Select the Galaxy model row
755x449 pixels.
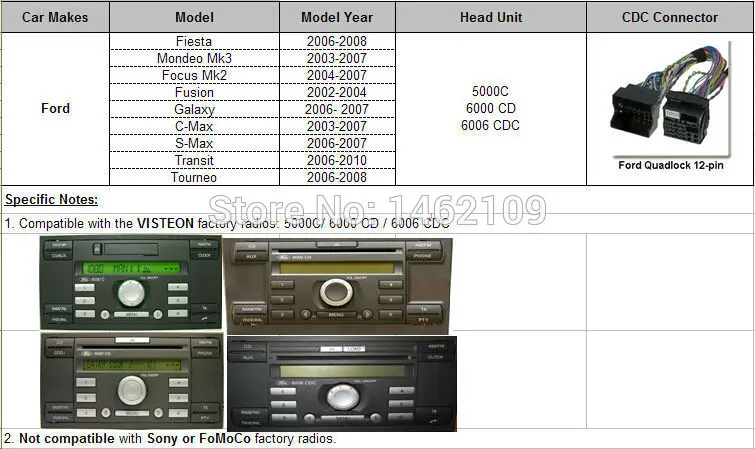point(194,109)
